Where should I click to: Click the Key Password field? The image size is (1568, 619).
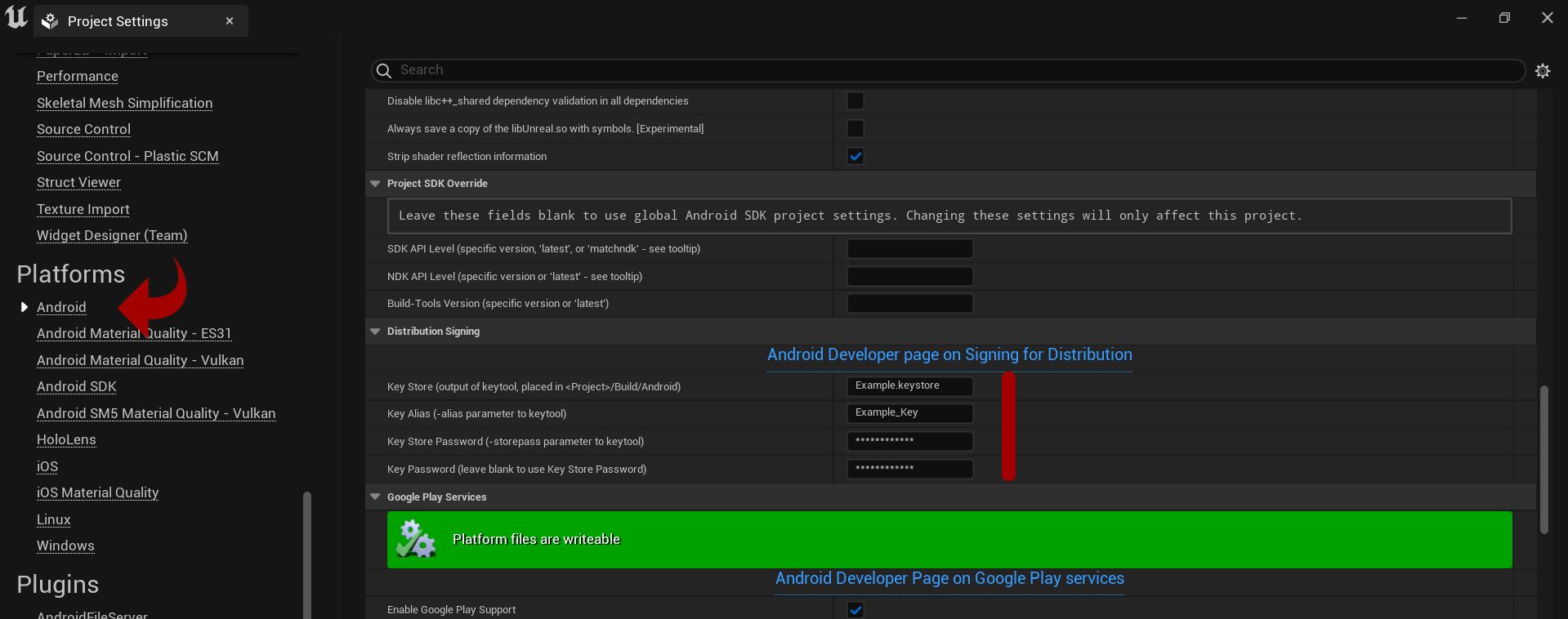909,469
